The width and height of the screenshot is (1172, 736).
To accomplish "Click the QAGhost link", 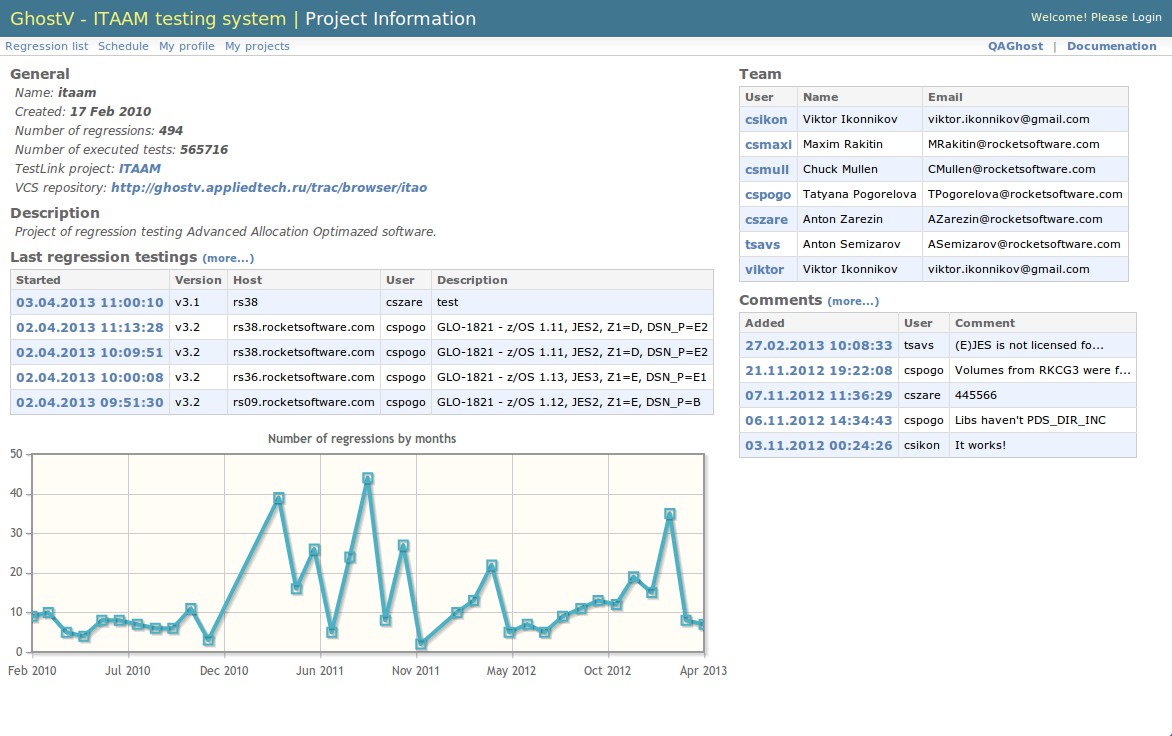I will point(1015,46).
